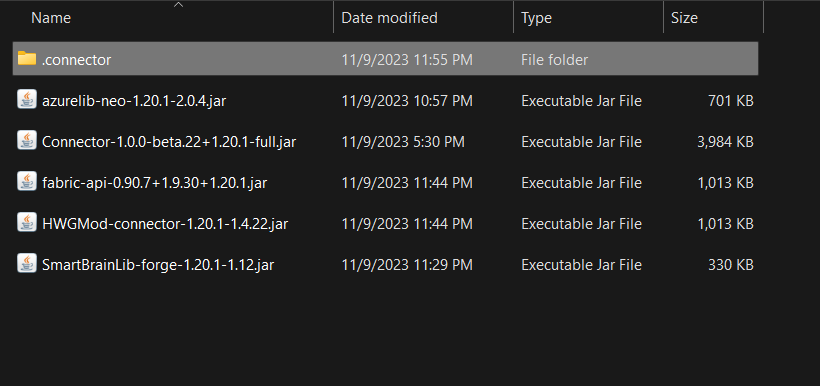Click the HWGMod-connector jar file icon
Viewport: 820px width, 386px height.
pos(27,223)
